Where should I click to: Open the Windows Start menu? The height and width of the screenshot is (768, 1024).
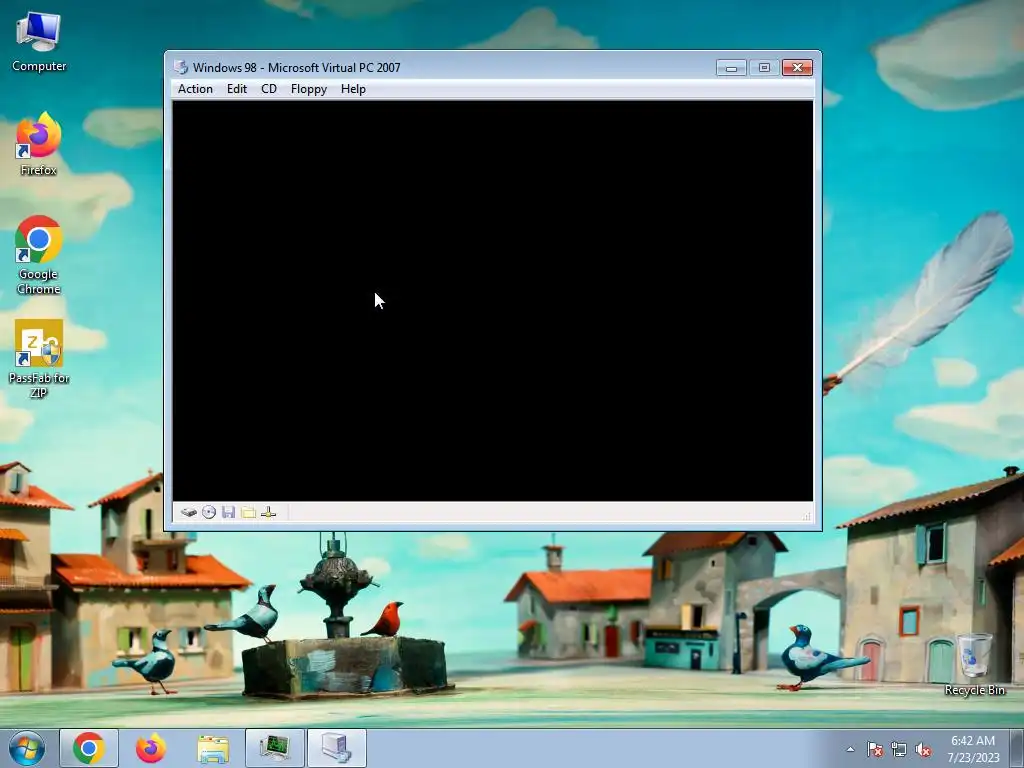point(27,748)
